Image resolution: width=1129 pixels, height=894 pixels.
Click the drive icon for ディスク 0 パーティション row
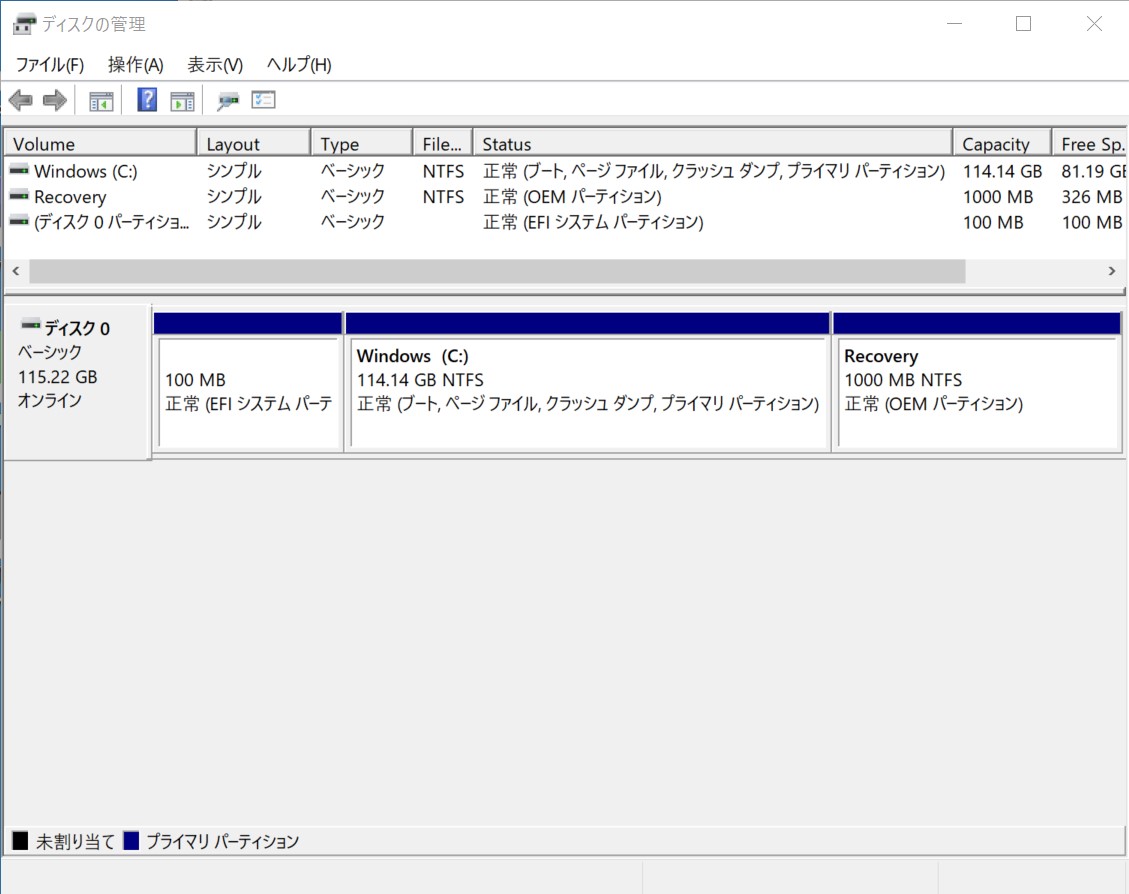(x=19, y=221)
